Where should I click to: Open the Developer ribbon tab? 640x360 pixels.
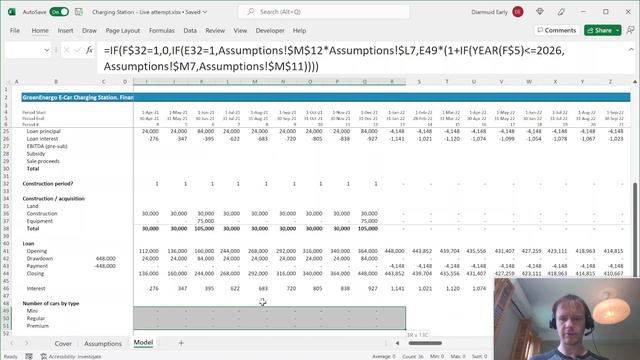(270, 31)
